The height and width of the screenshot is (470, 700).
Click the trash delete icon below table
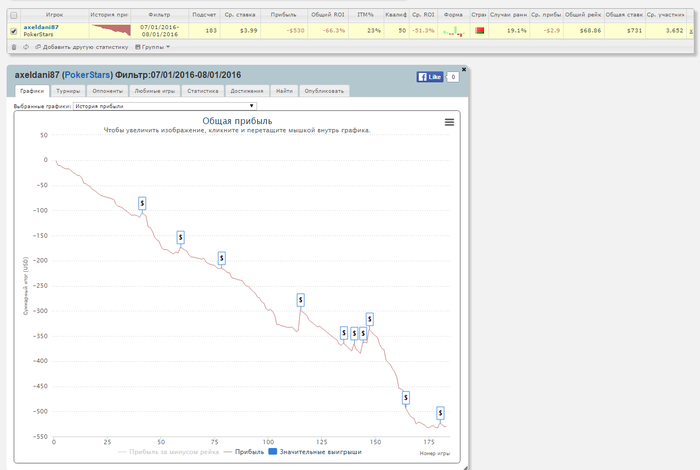coord(14,47)
